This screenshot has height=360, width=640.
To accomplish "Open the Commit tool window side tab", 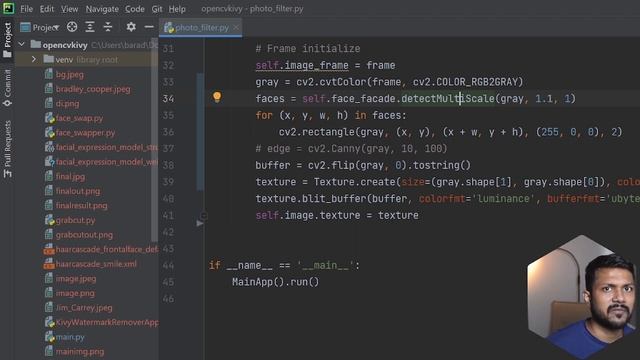I will coord(7,88).
